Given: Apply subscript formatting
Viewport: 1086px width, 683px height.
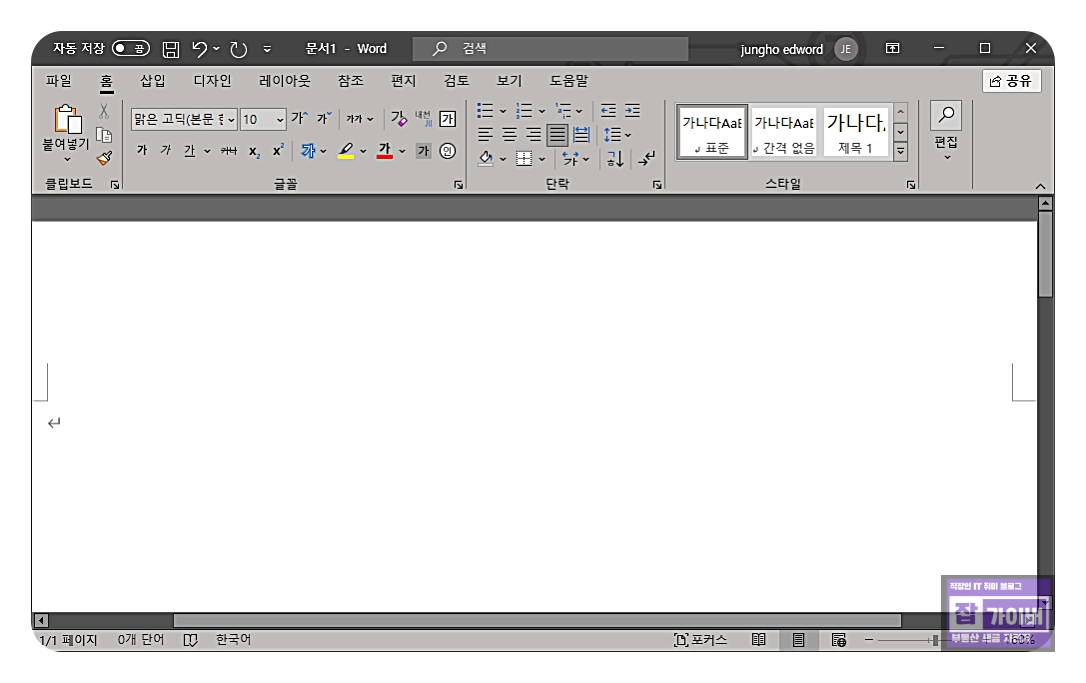Looking at the screenshot, I should click(x=254, y=151).
